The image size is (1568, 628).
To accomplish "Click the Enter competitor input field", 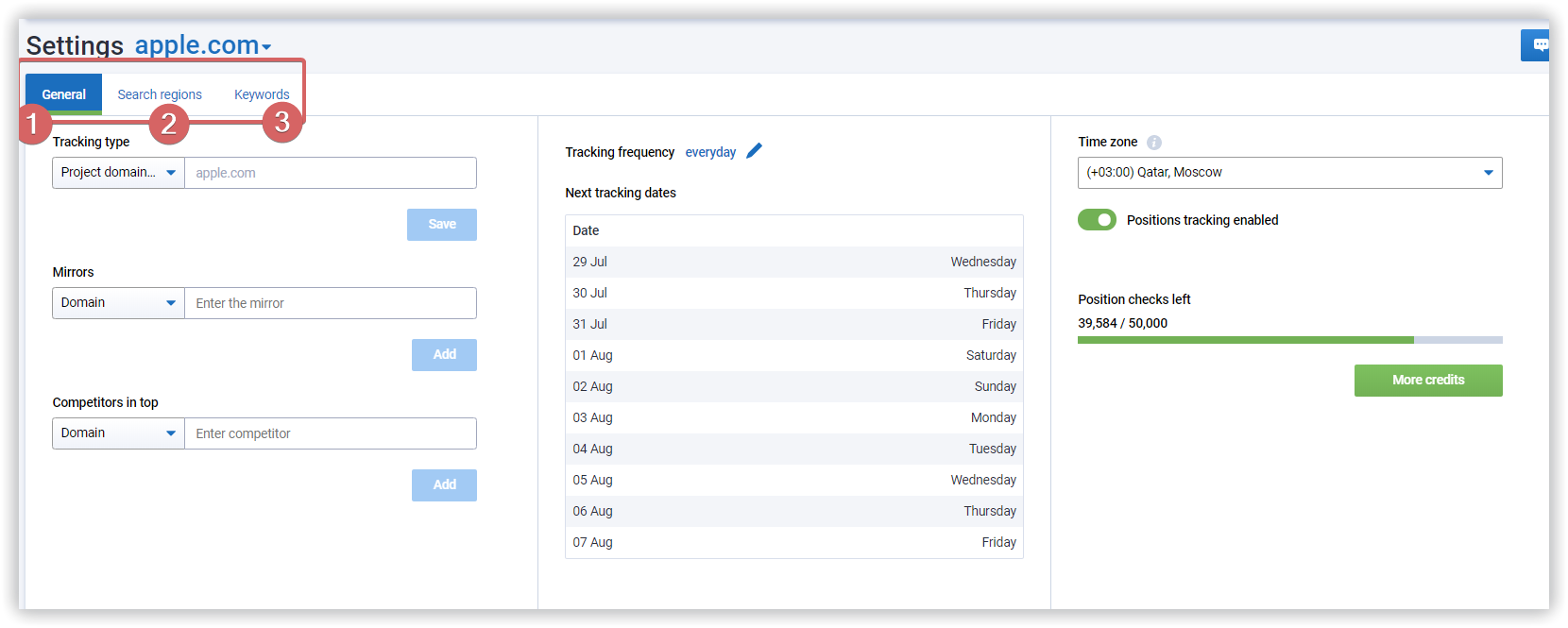I will [x=331, y=433].
